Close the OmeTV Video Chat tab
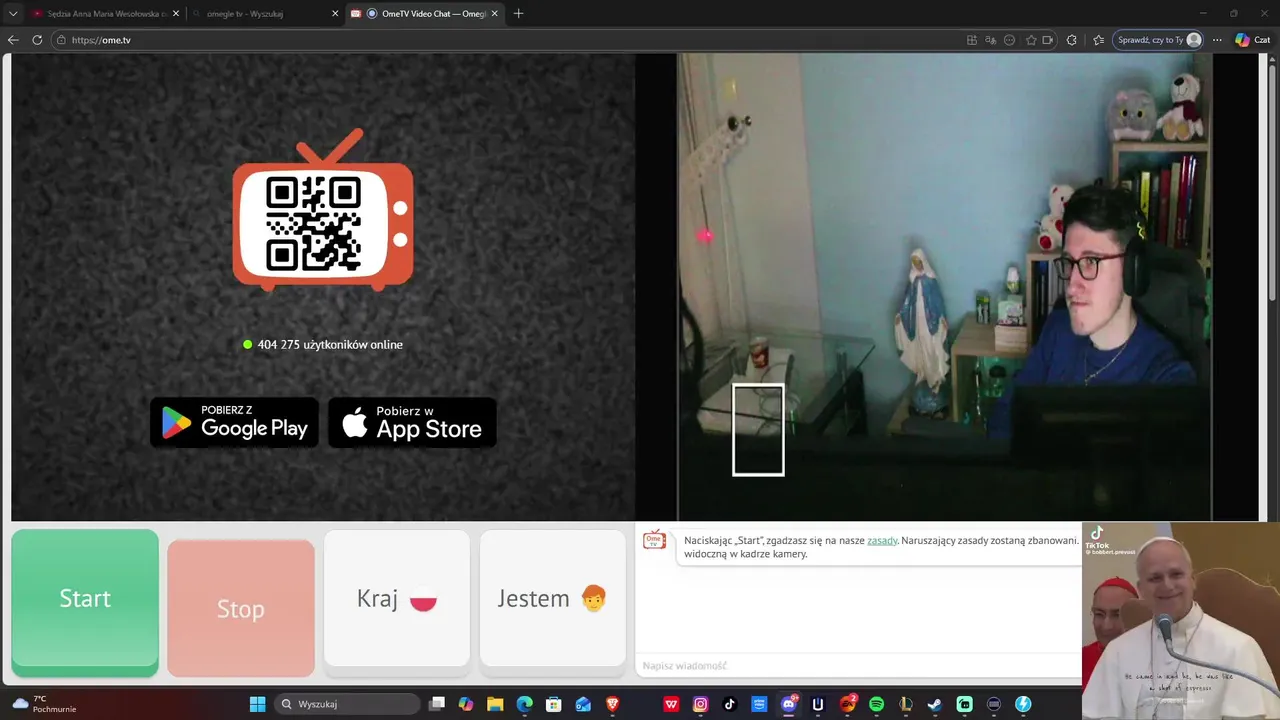Image resolution: width=1280 pixels, height=720 pixels. 494,14
